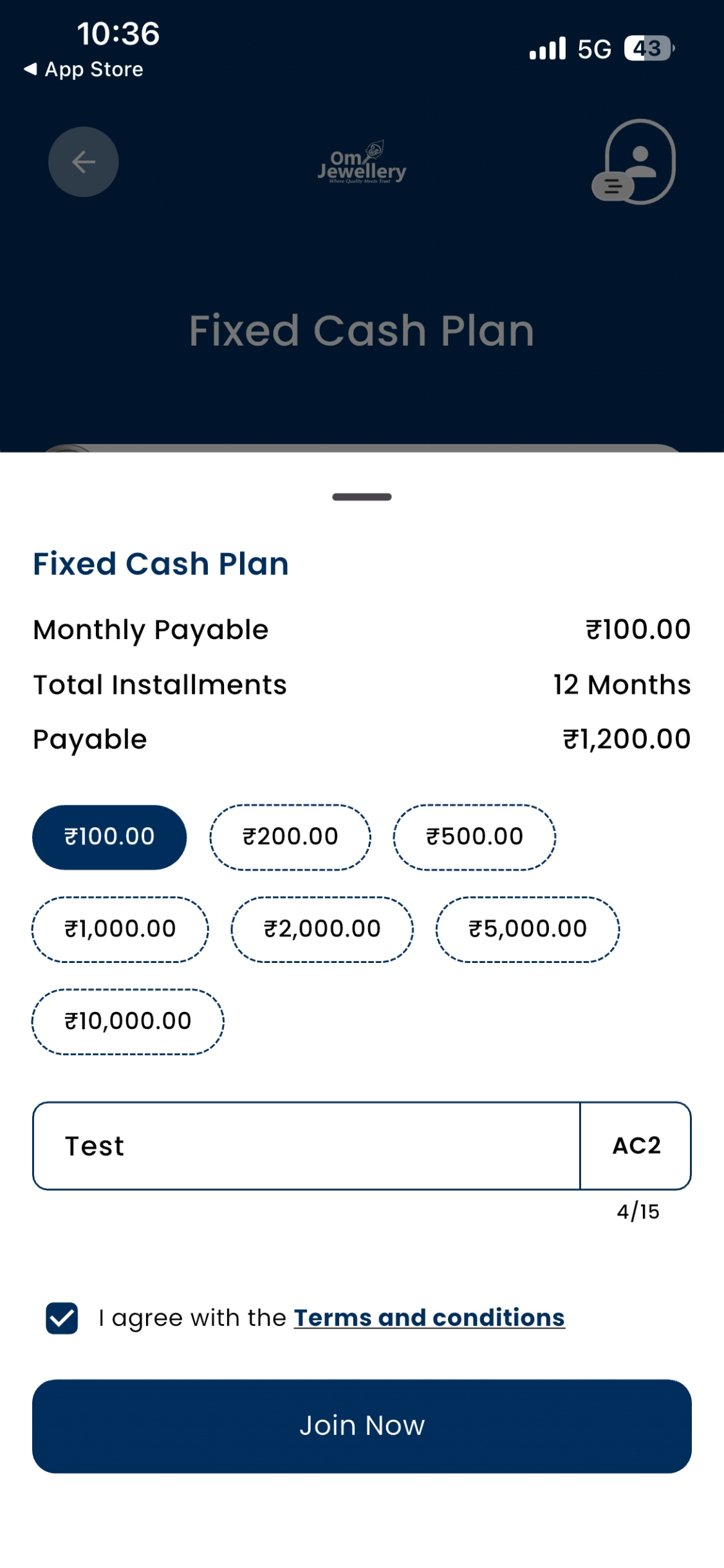Tap the cellular signal bars icon
The height and width of the screenshot is (1568, 724).
click(548, 48)
